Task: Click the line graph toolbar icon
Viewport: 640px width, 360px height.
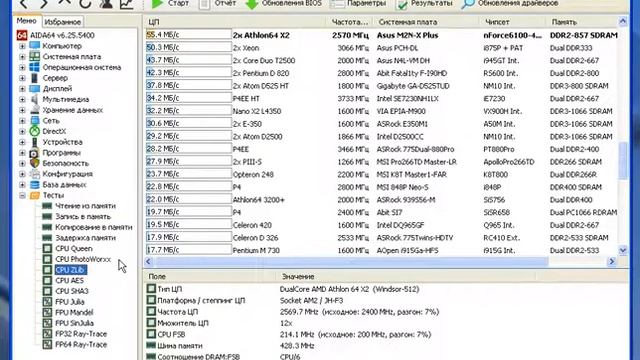Action: [127, 3]
